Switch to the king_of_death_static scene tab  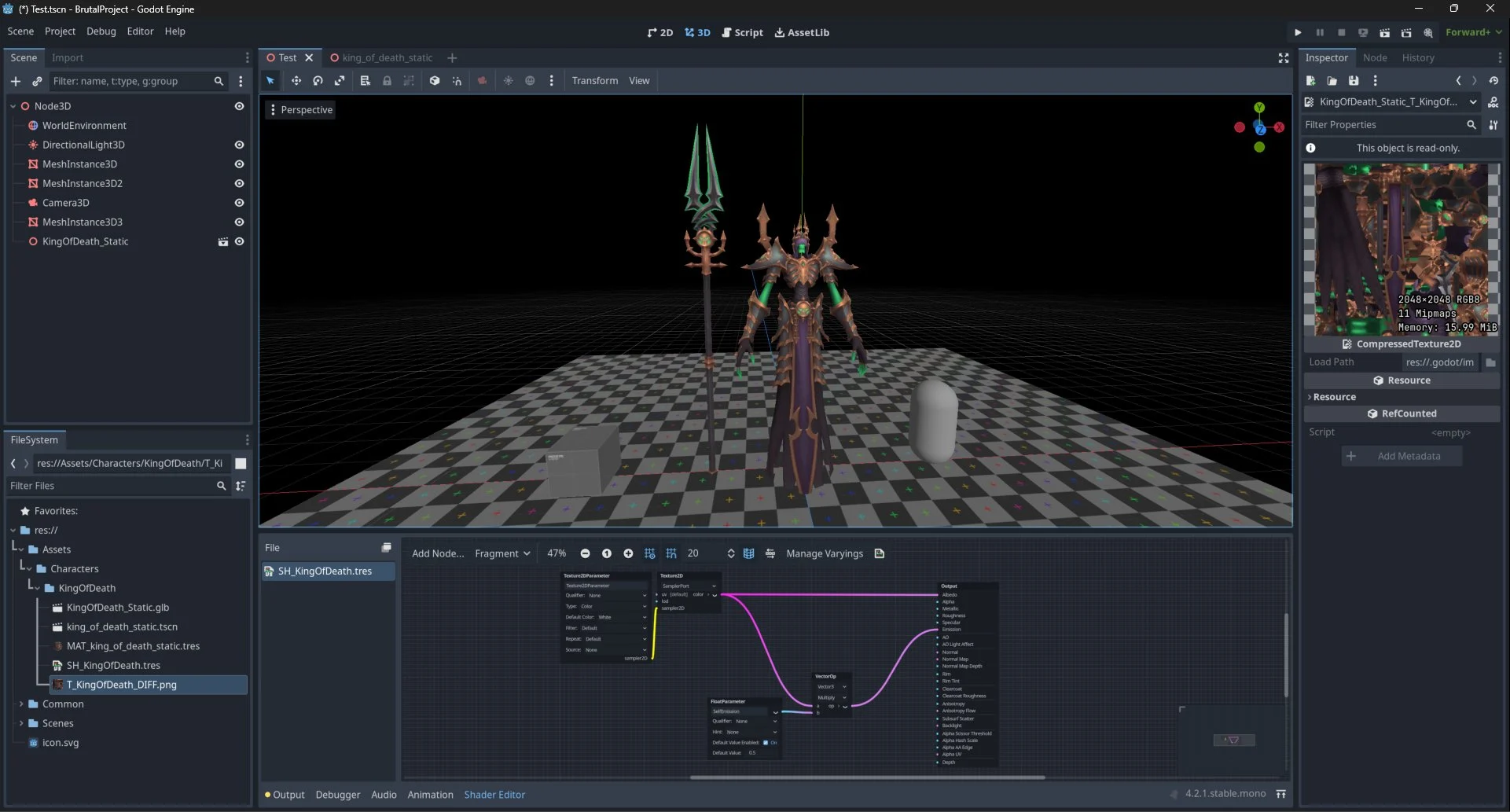(381, 58)
